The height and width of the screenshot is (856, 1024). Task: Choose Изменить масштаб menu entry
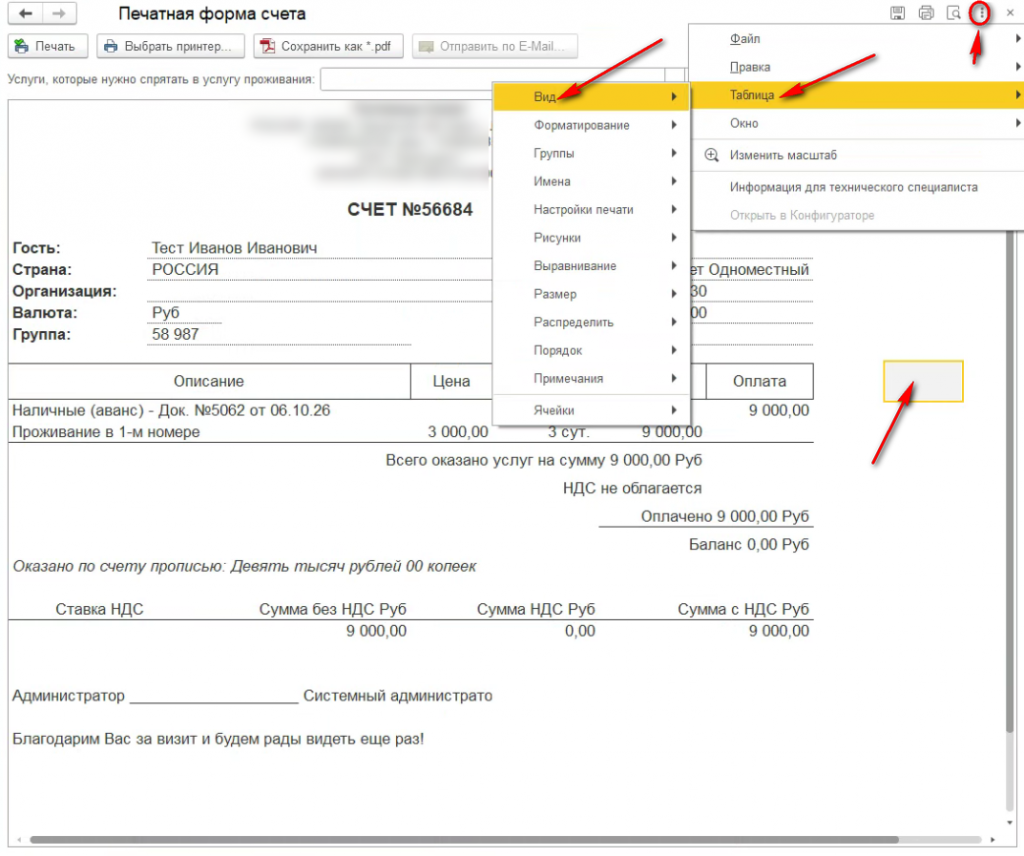coord(857,155)
